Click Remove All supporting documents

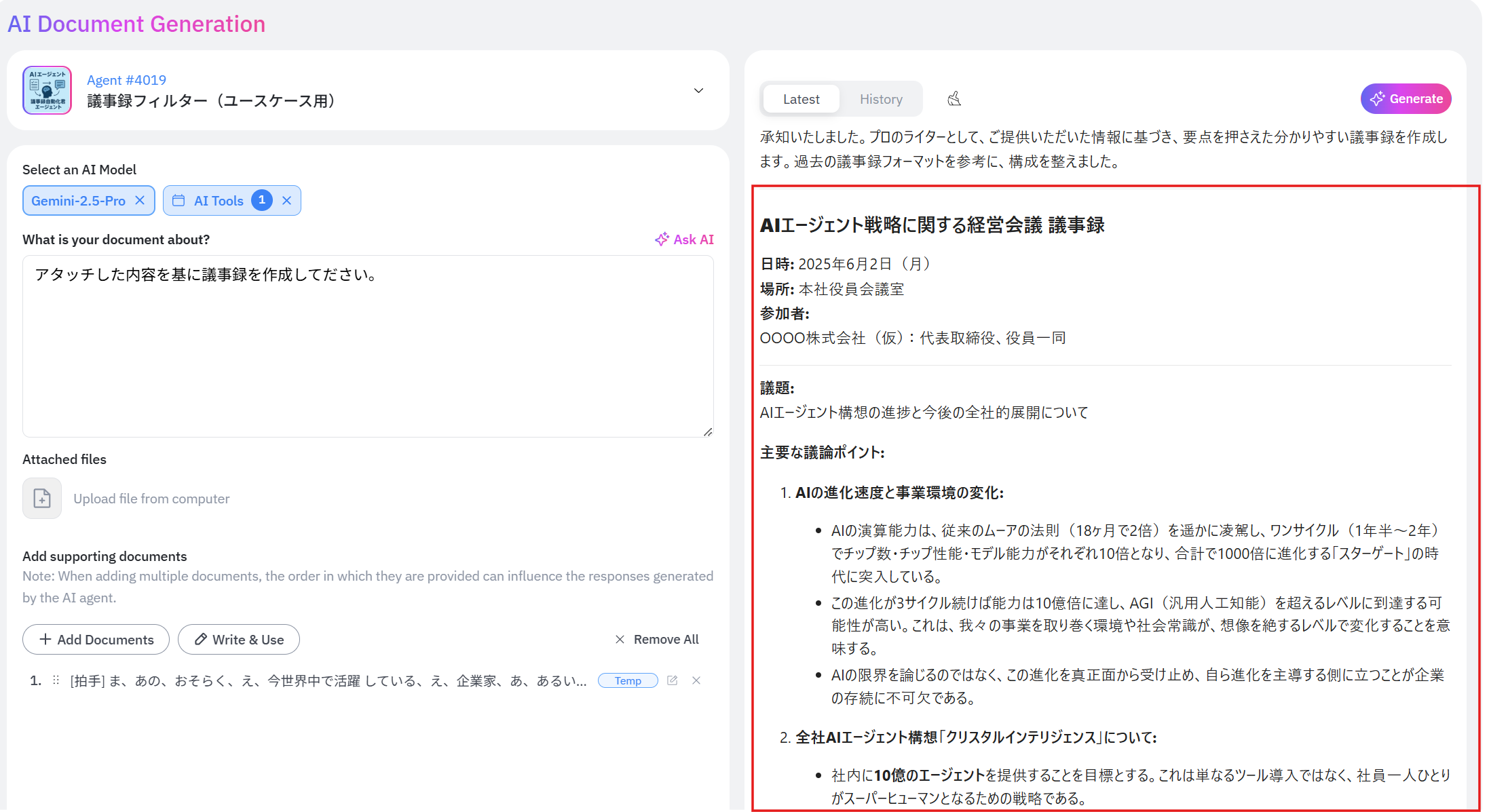pyautogui.click(x=656, y=640)
